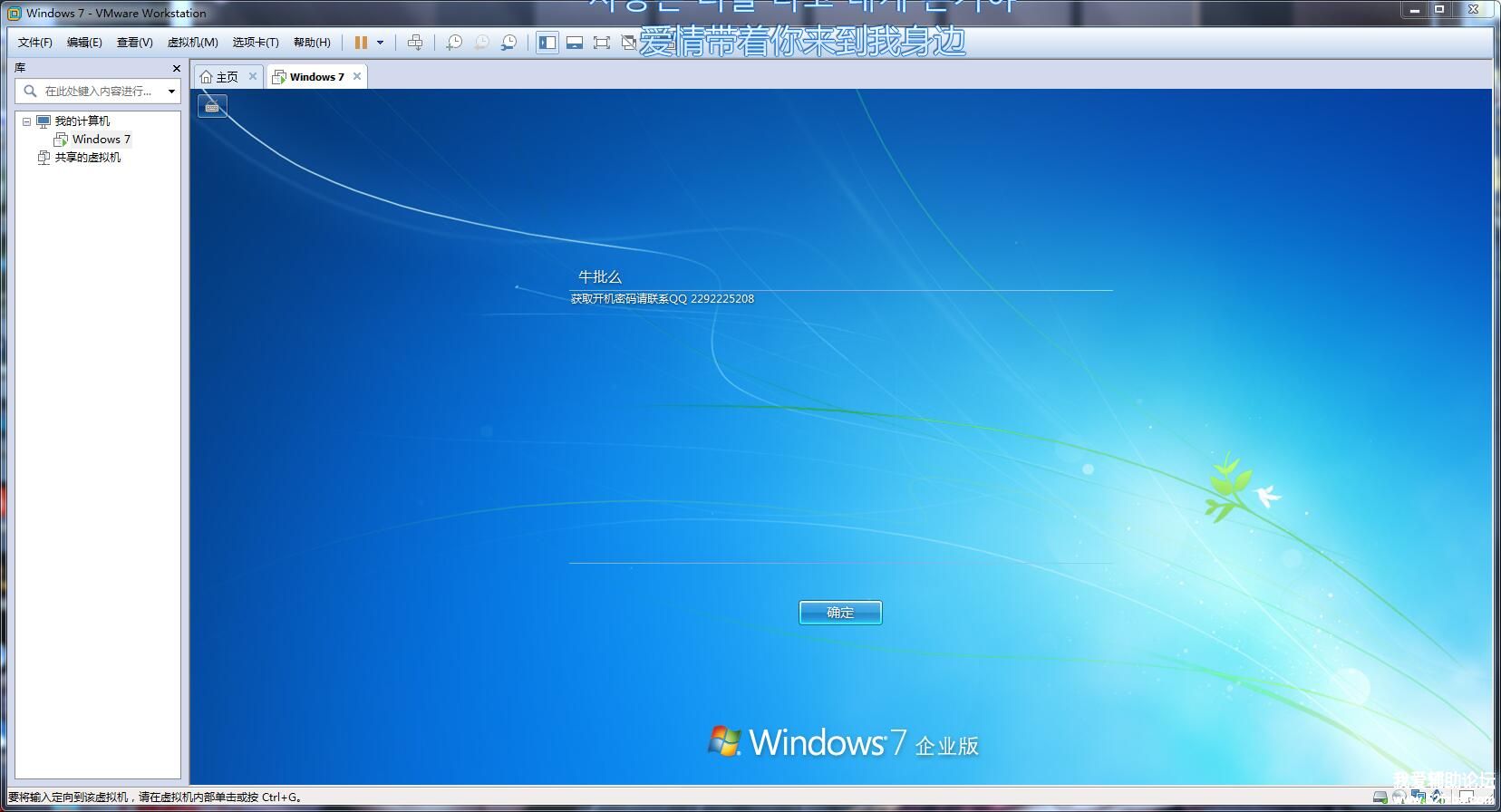Toggle the thumbnail bar view button
Image resolution: width=1501 pixels, height=812 pixels.
pos(575,43)
